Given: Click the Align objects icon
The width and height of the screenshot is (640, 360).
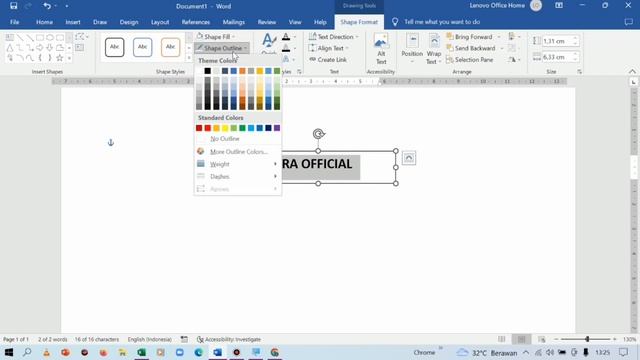Looking at the screenshot, I should coord(512,37).
